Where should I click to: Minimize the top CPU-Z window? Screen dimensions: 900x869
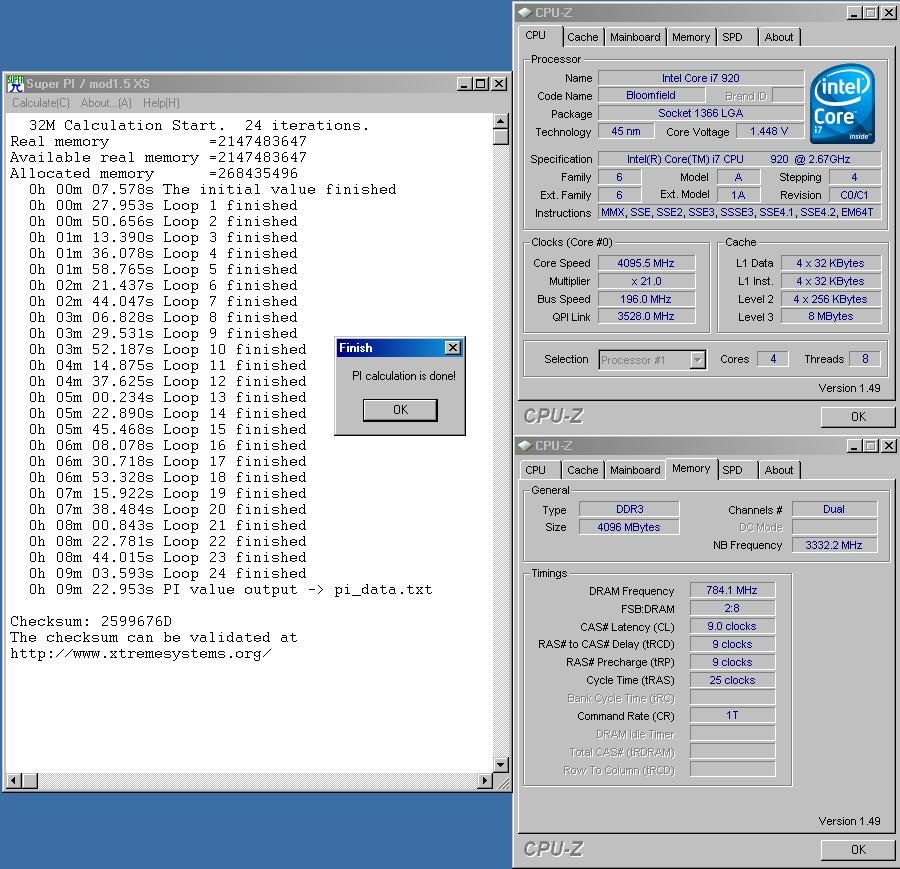point(855,13)
